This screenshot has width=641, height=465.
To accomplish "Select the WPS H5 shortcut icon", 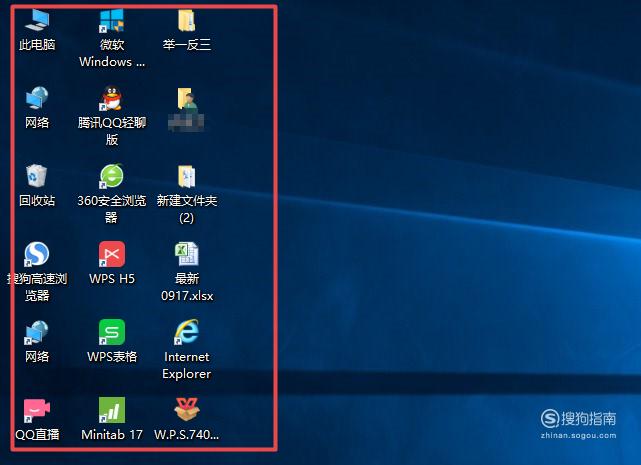I will pos(112,254).
